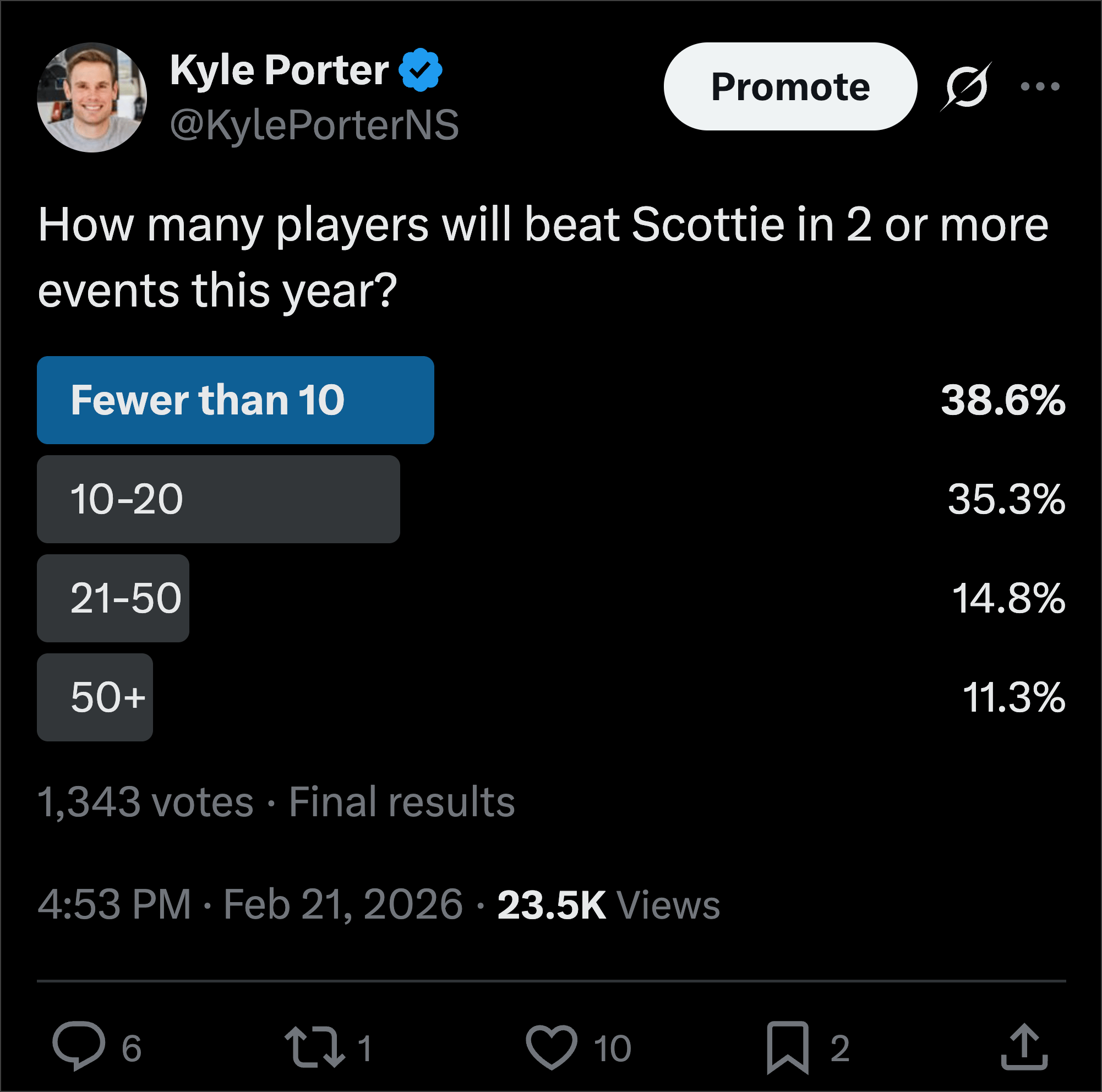Select the '21-50' poll option

click(113, 598)
